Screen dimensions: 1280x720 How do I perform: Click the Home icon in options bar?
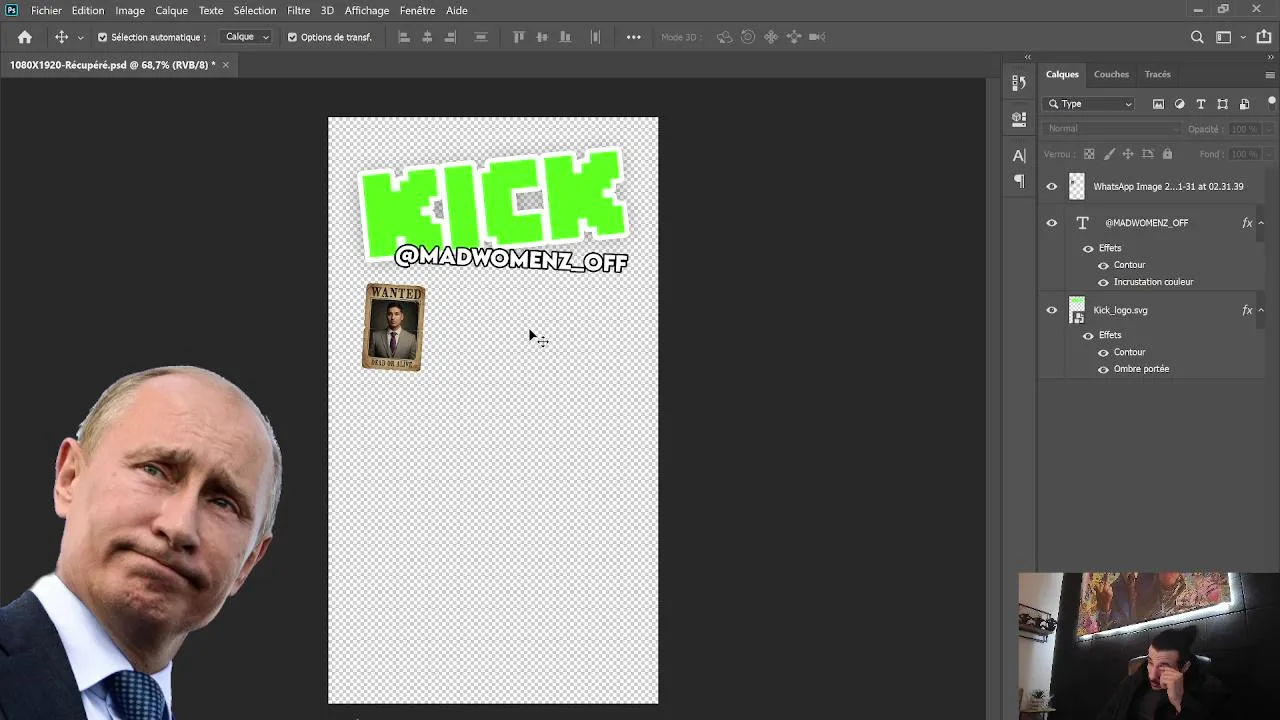click(x=25, y=37)
